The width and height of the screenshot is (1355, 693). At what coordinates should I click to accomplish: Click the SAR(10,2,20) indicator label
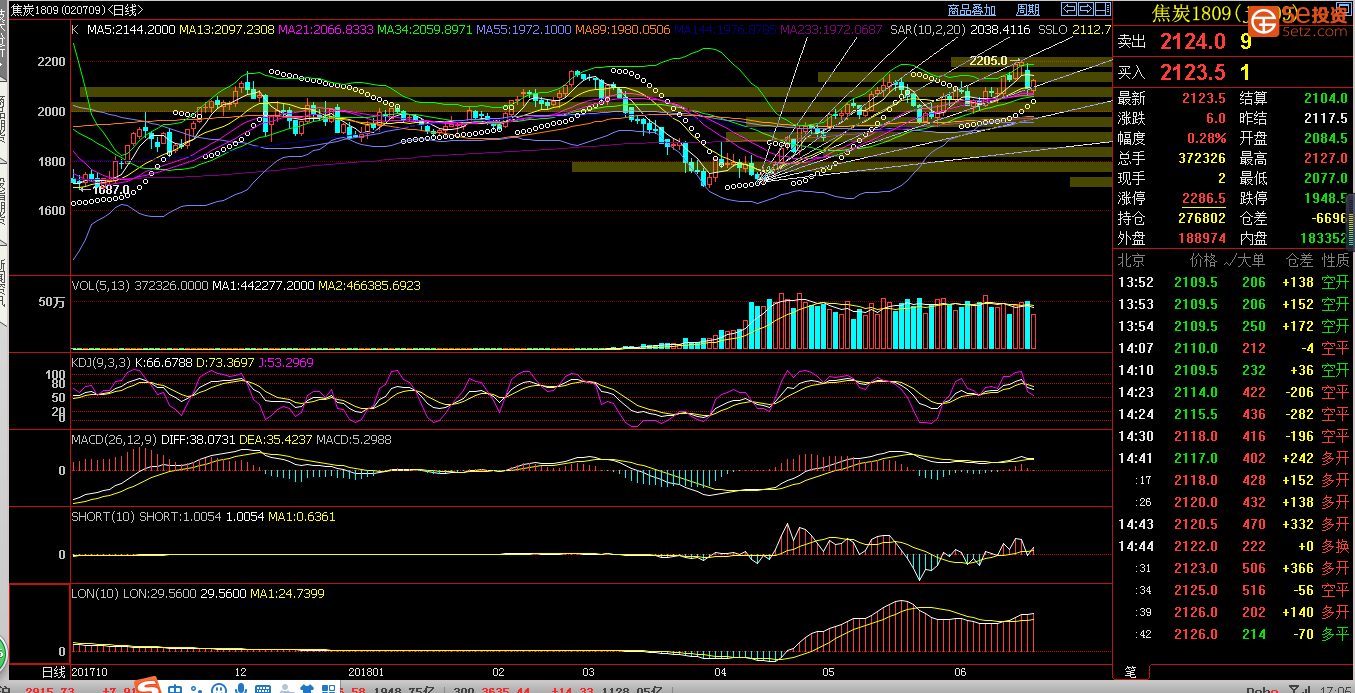pyautogui.click(x=928, y=30)
